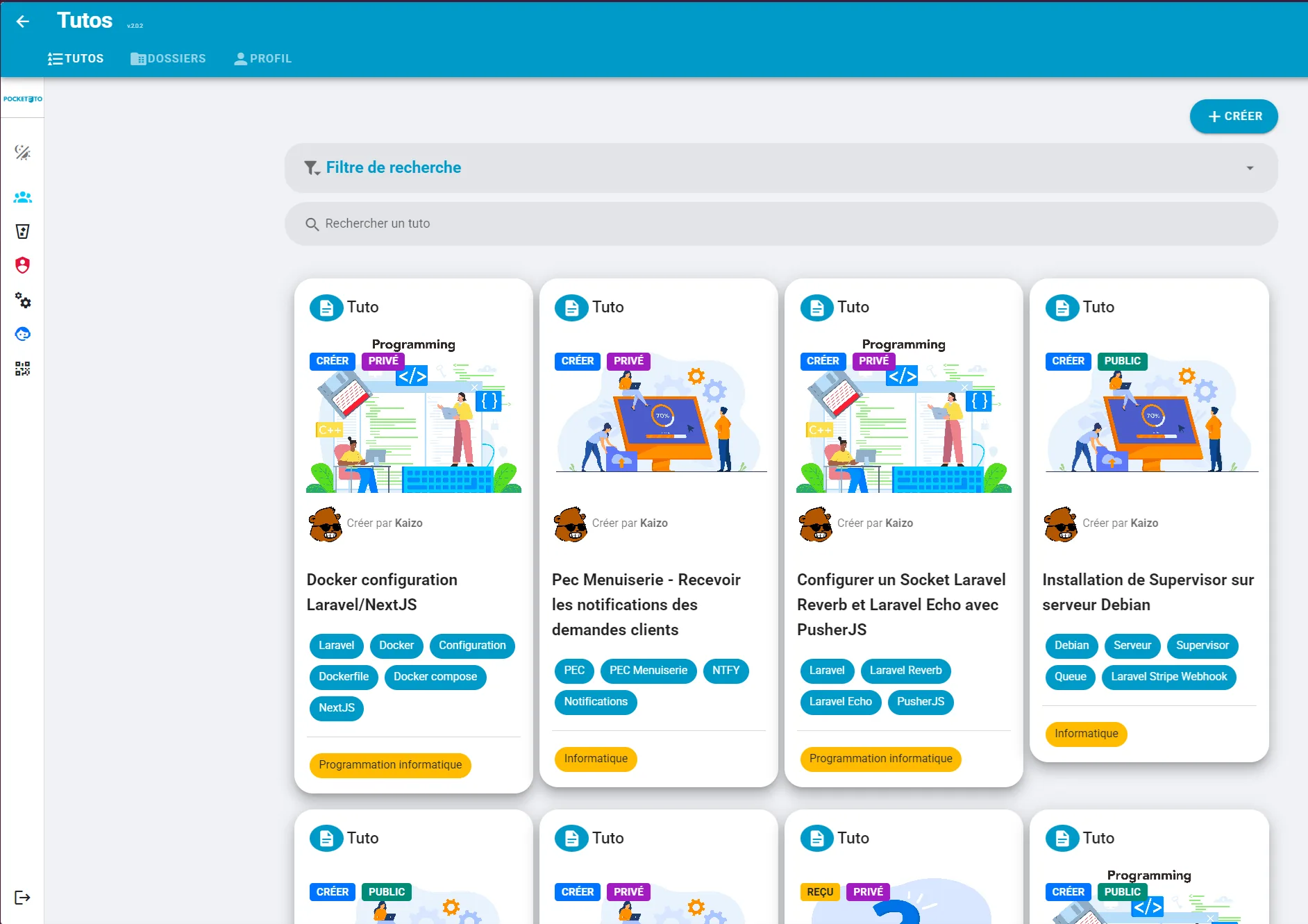
Task: Click the filter funnel icon
Action: 312,168
